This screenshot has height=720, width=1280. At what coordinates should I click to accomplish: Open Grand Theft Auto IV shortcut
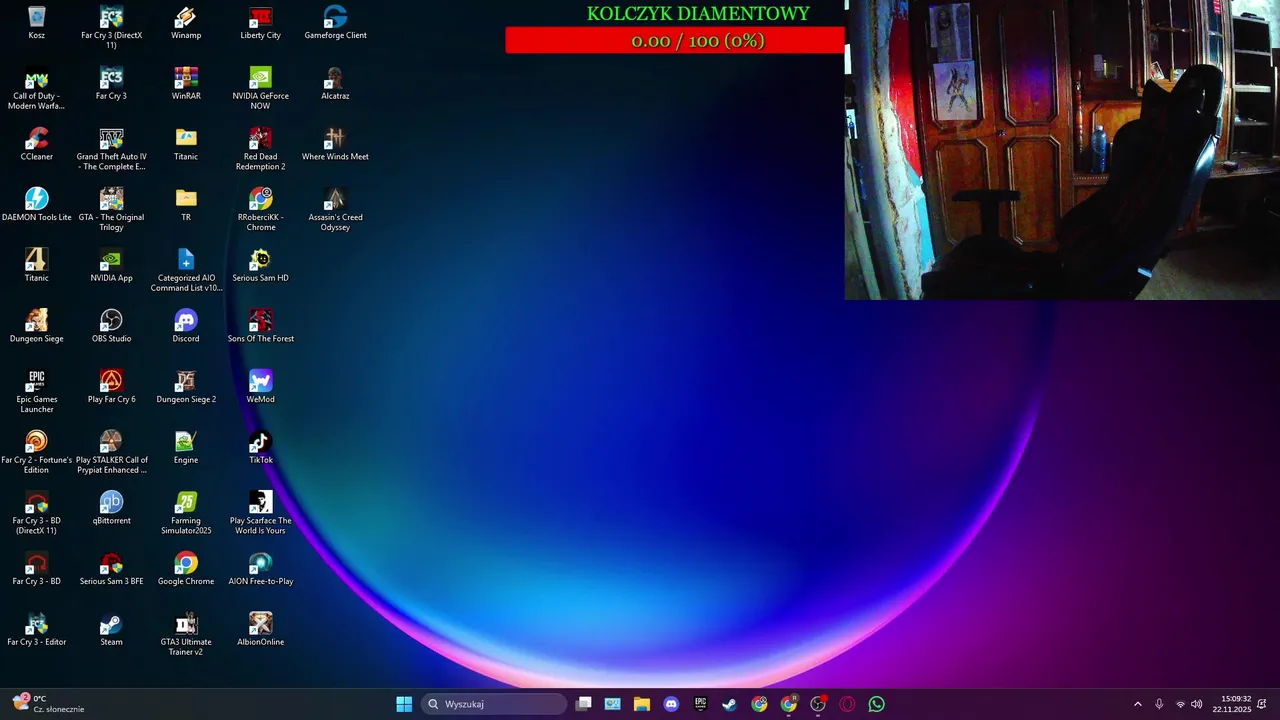(x=111, y=150)
